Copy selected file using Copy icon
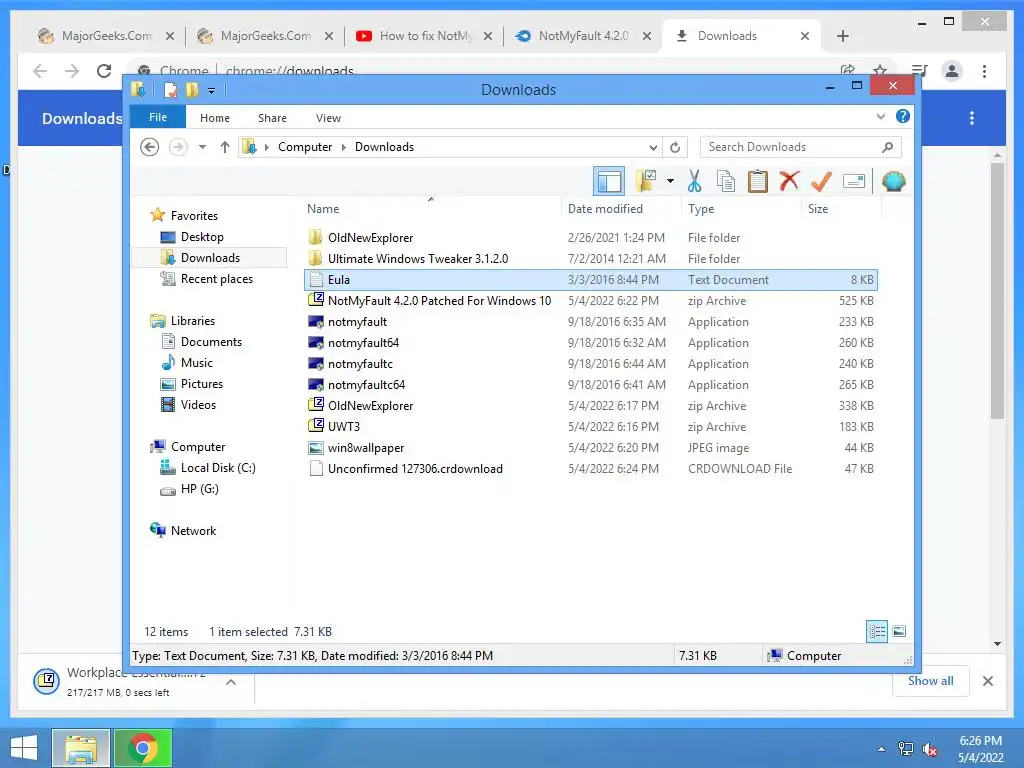This screenshot has height=768, width=1024. pos(726,181)
